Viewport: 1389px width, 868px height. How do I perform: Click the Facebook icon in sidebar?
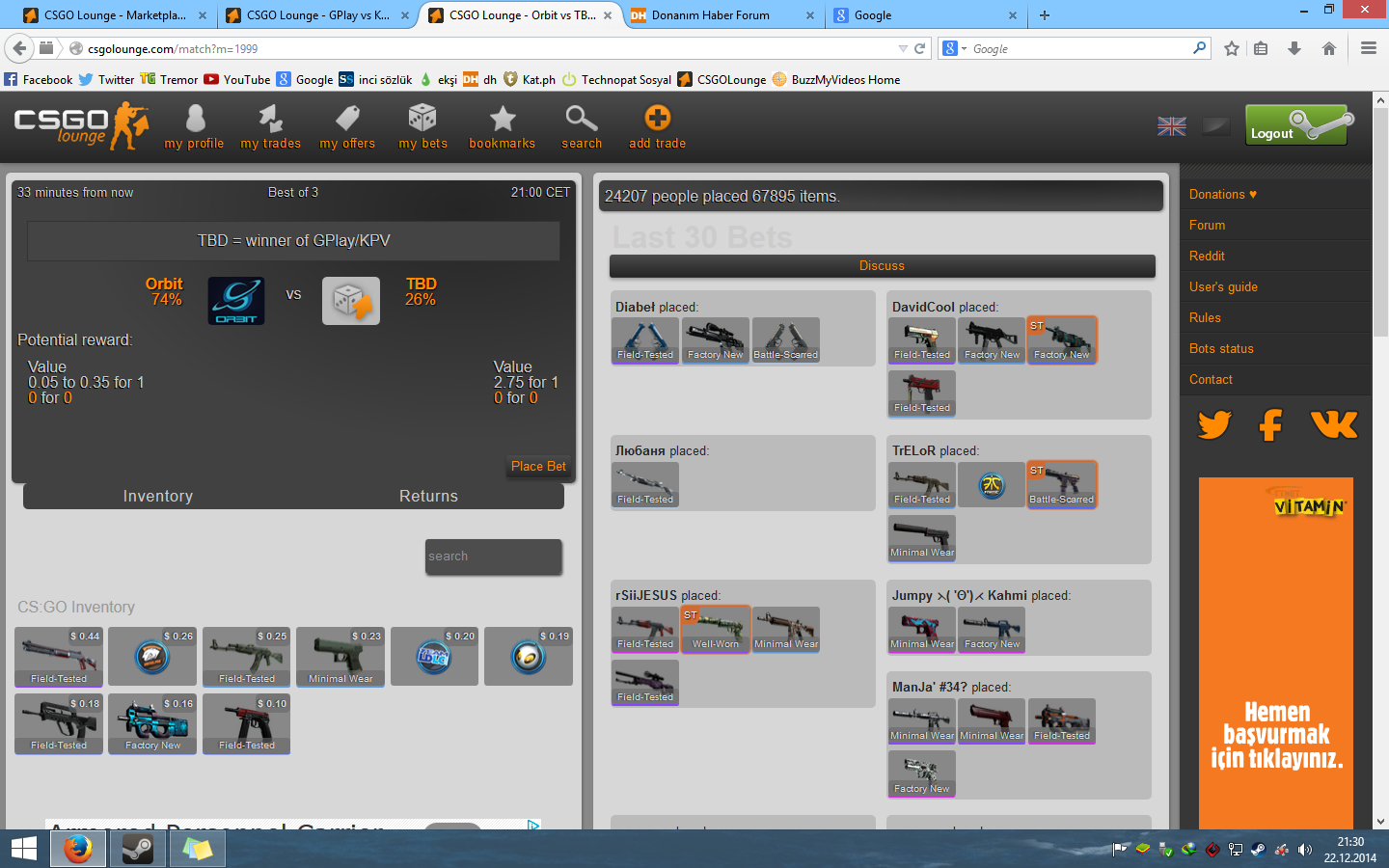tap(1271, 424)
